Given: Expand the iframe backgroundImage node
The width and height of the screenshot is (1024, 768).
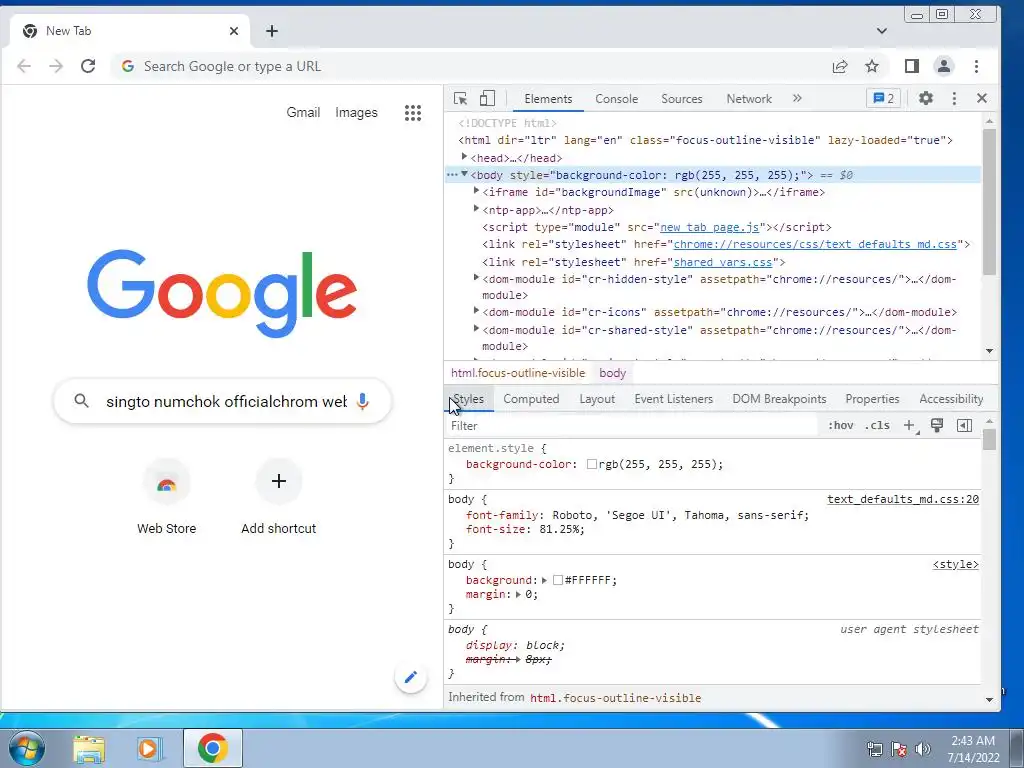Looking at the screenshot, I should point(476,191).
